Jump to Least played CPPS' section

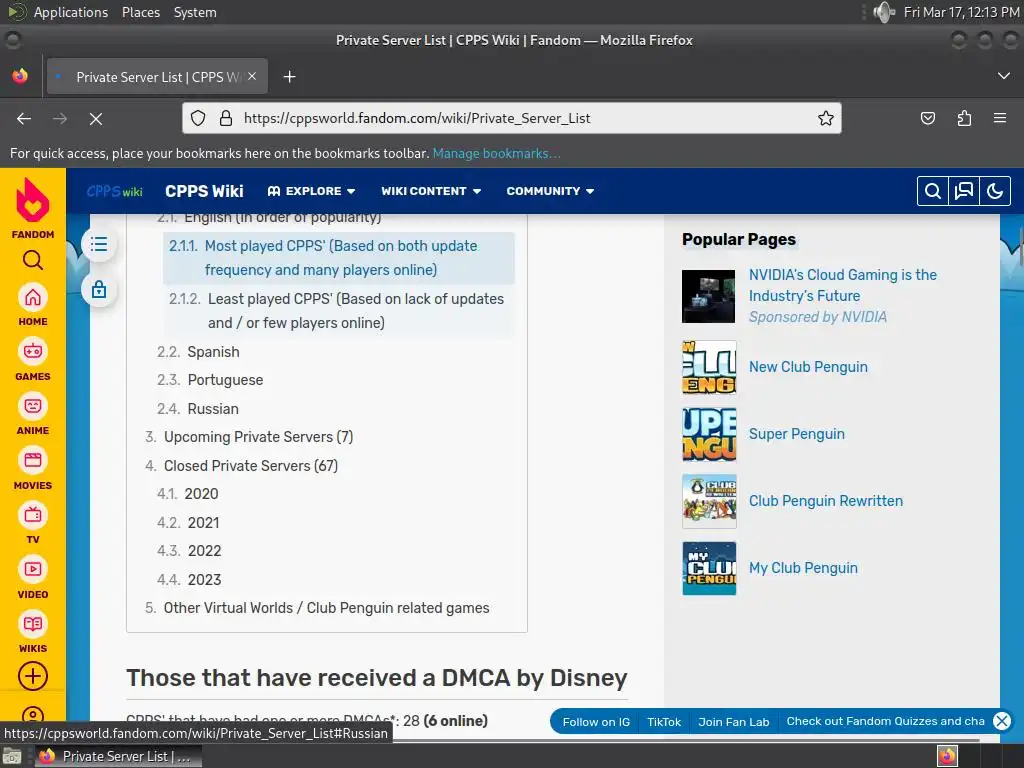(339, 311)
